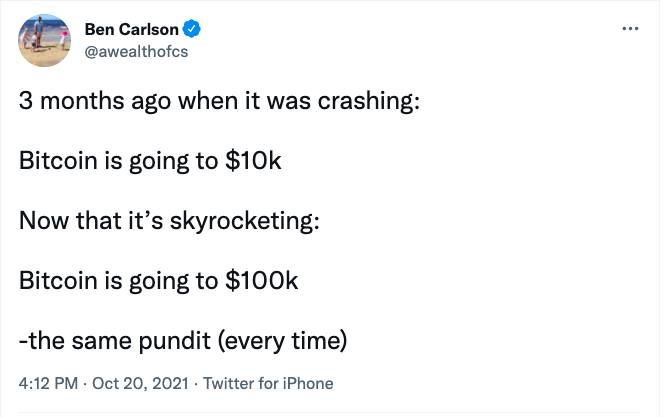
Task: Click the line 'Now that it's skyrocketing:'
Action: tap(169, 220)
